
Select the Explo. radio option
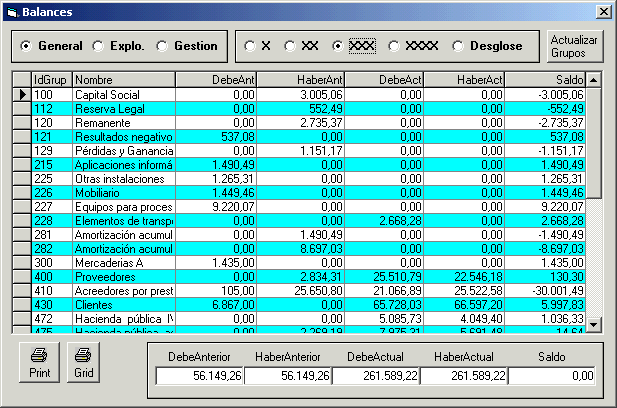98,46
